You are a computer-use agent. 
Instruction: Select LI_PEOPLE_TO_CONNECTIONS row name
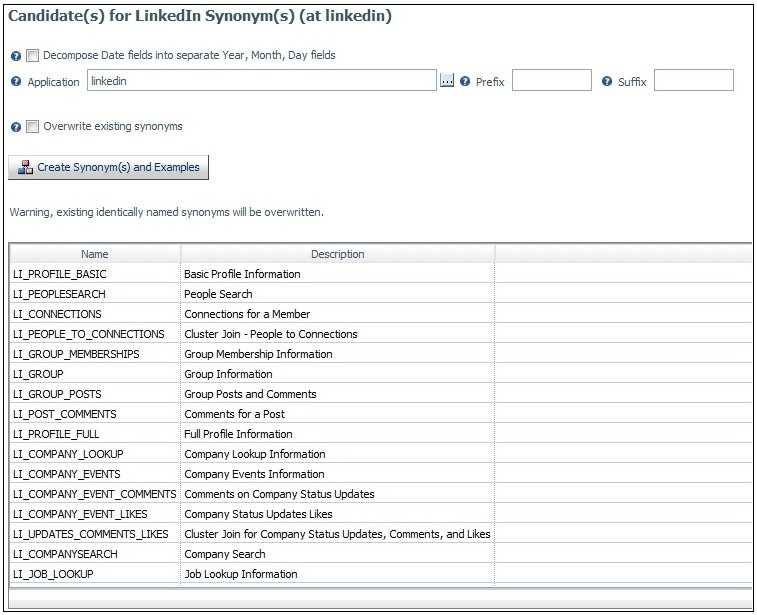[x=88, y=334]
